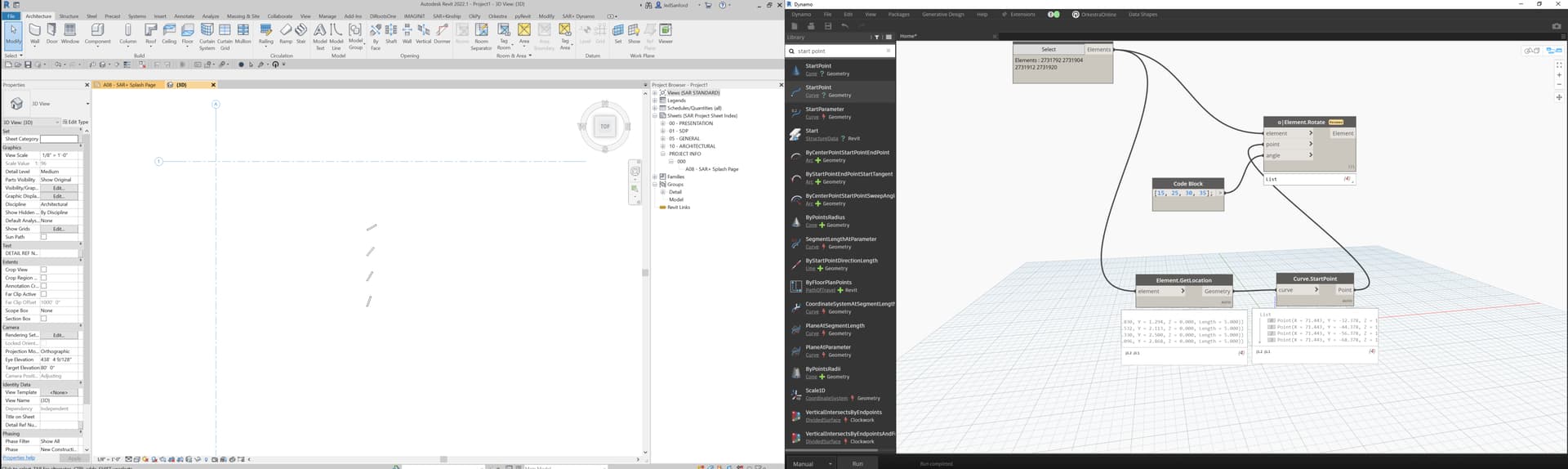Click the Properties help link

click(x=19, y=458)
